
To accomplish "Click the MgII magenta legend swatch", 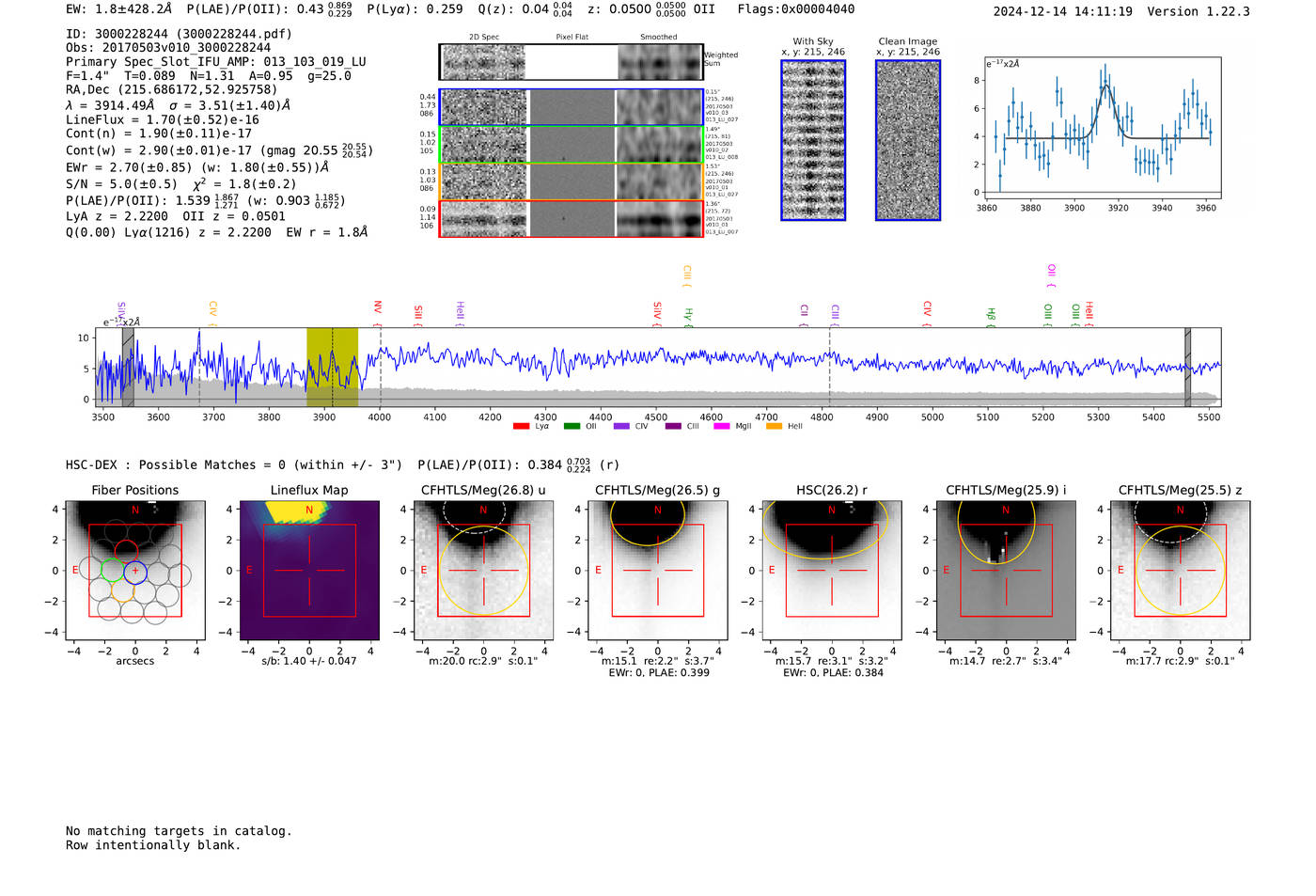I will click(x=722, y=426).
